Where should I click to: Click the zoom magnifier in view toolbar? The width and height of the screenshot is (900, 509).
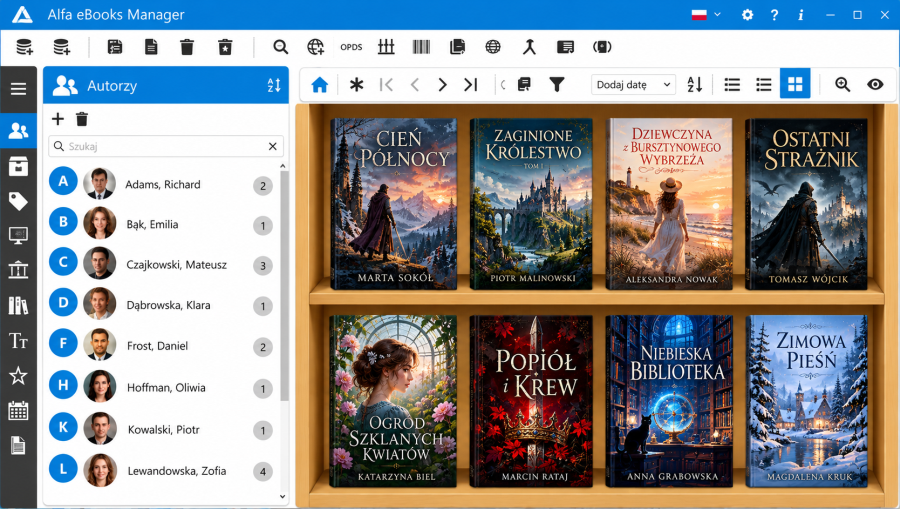[x=842, y=85]
